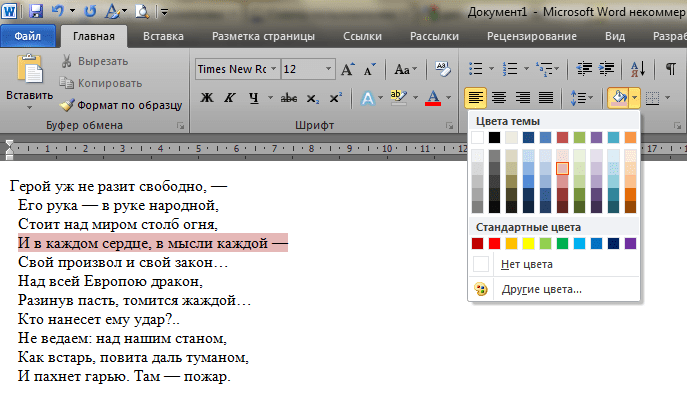Pick the purple standard color swatch
This screenshot has height=404, width=687.
coord(630,243)
